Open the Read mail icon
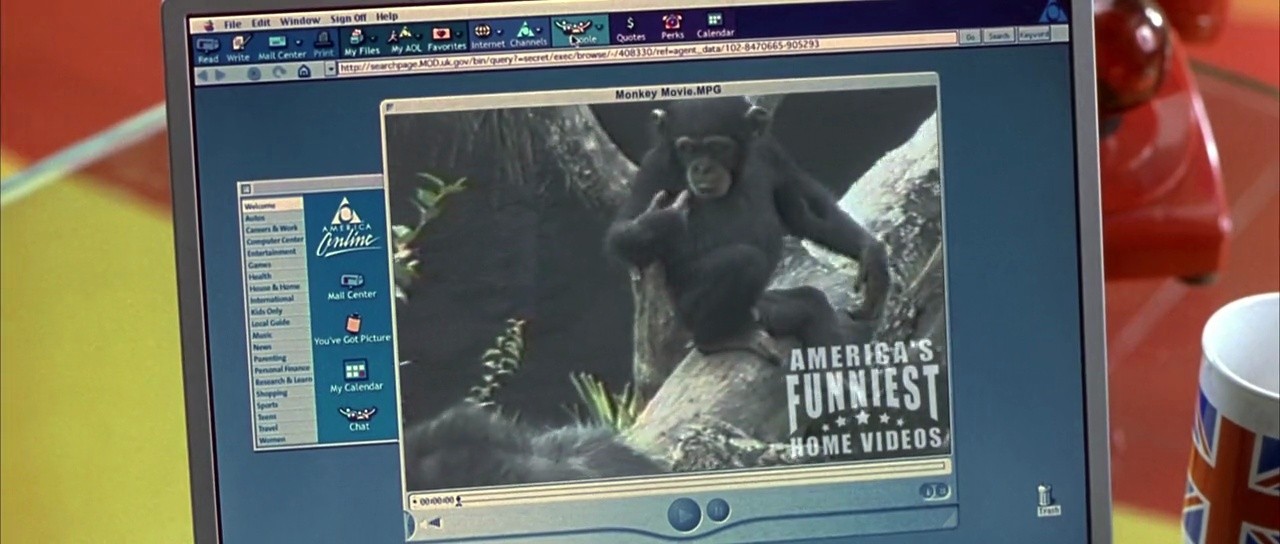The image size is (1280, 544). (208, 48)
